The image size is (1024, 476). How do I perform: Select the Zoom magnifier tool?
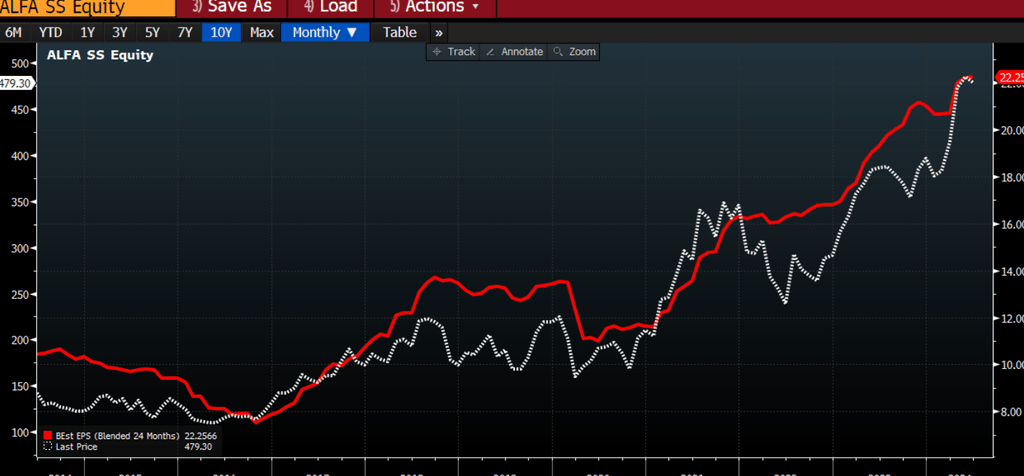(558, 51)
